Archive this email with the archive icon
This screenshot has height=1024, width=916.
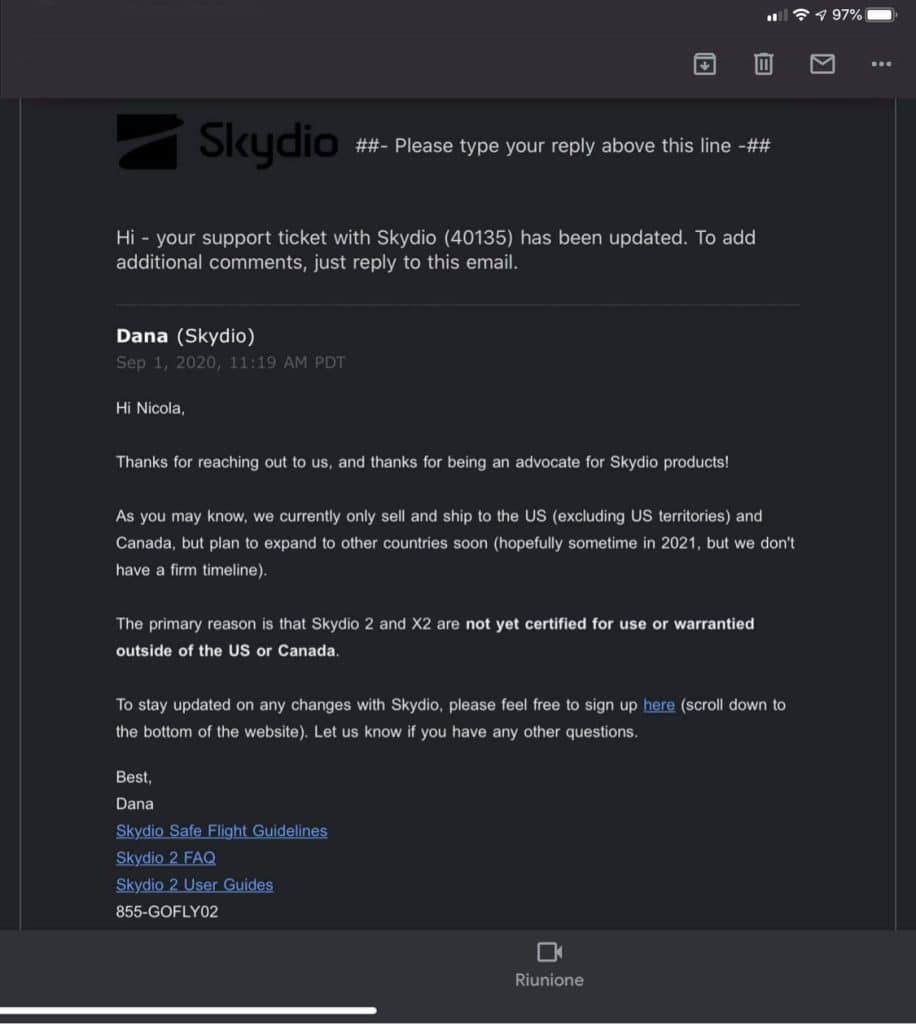[704, 64]
